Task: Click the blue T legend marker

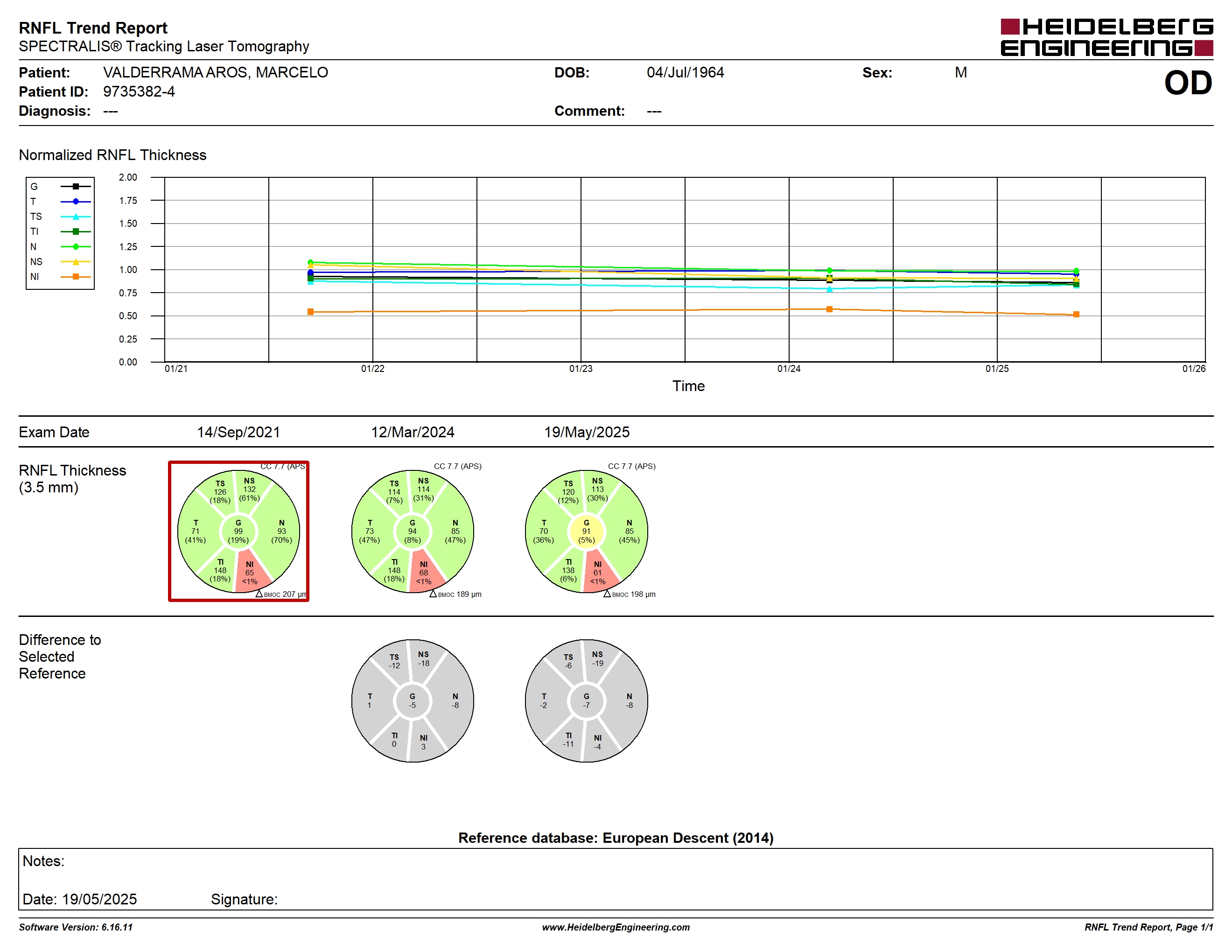Action: [76, 201]
